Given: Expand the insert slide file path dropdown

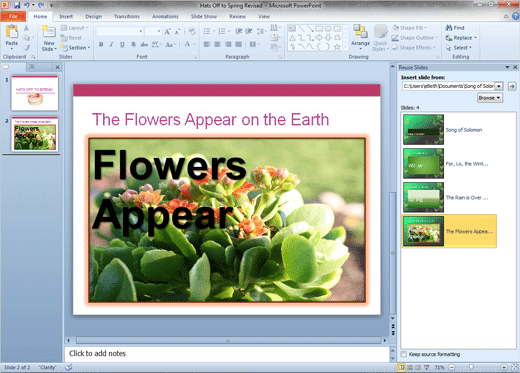Looking at the screenshot, I should pos(499,86).
